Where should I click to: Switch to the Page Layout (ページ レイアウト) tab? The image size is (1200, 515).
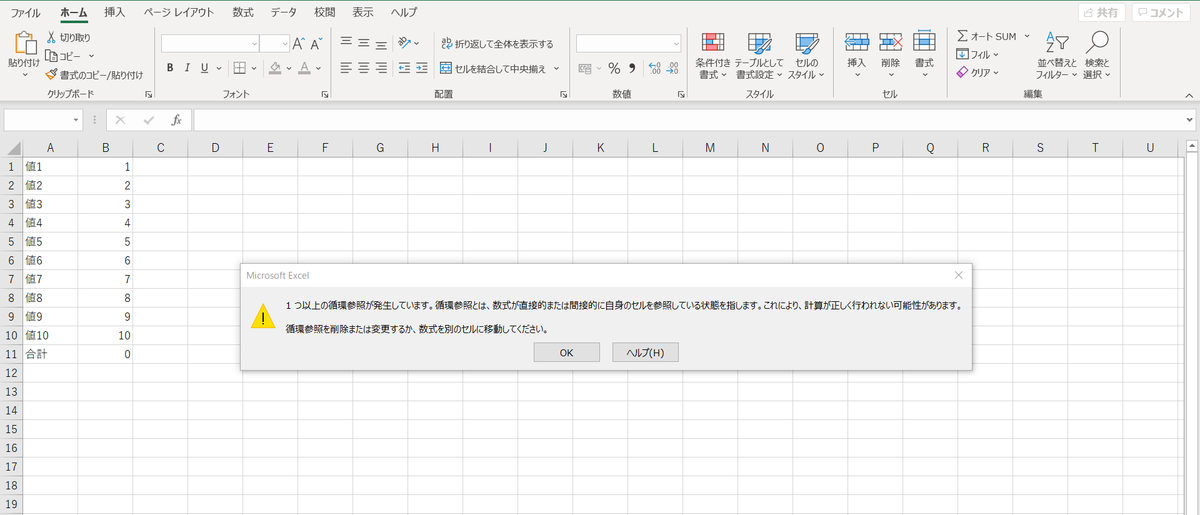coord(177,13)
